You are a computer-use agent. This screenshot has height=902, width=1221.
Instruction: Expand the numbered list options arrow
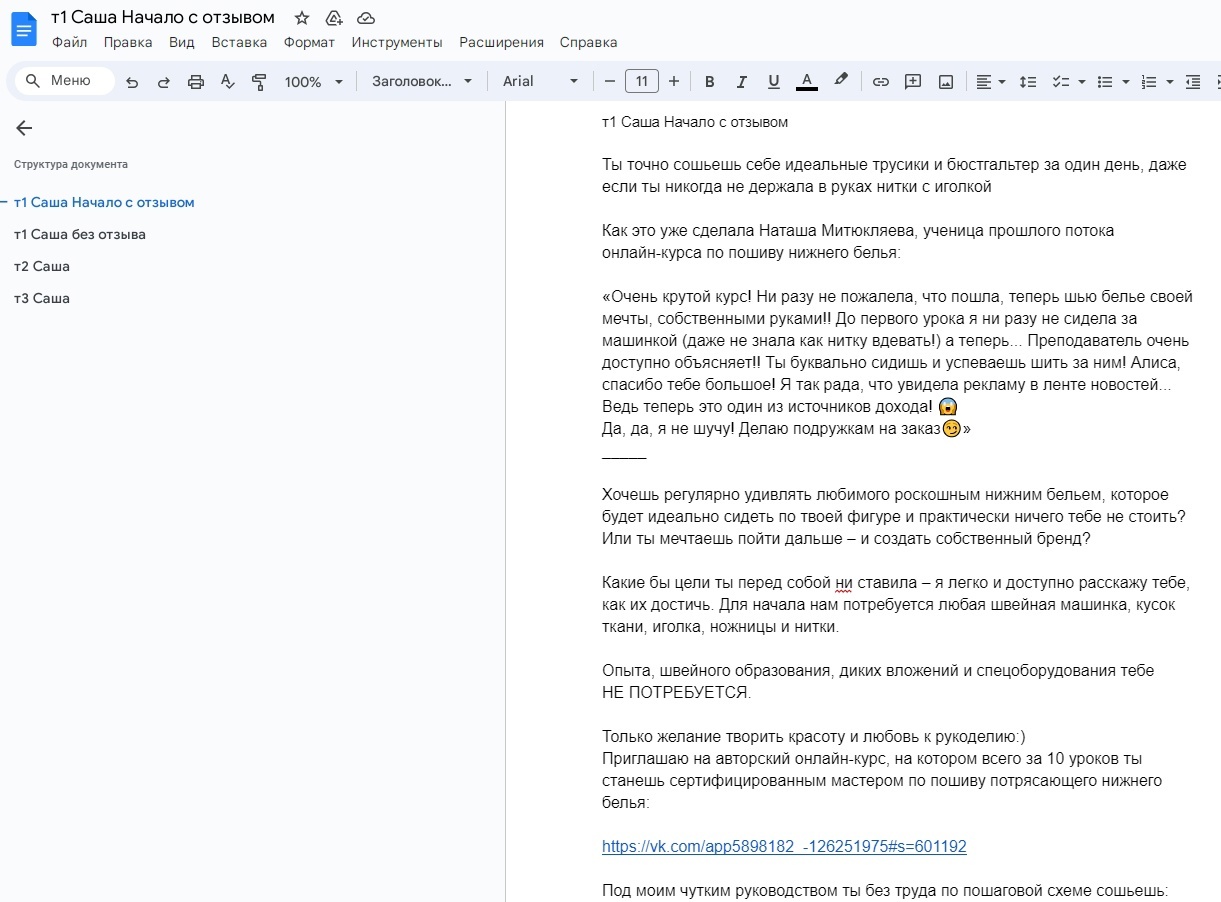[x=1170, y=82]
